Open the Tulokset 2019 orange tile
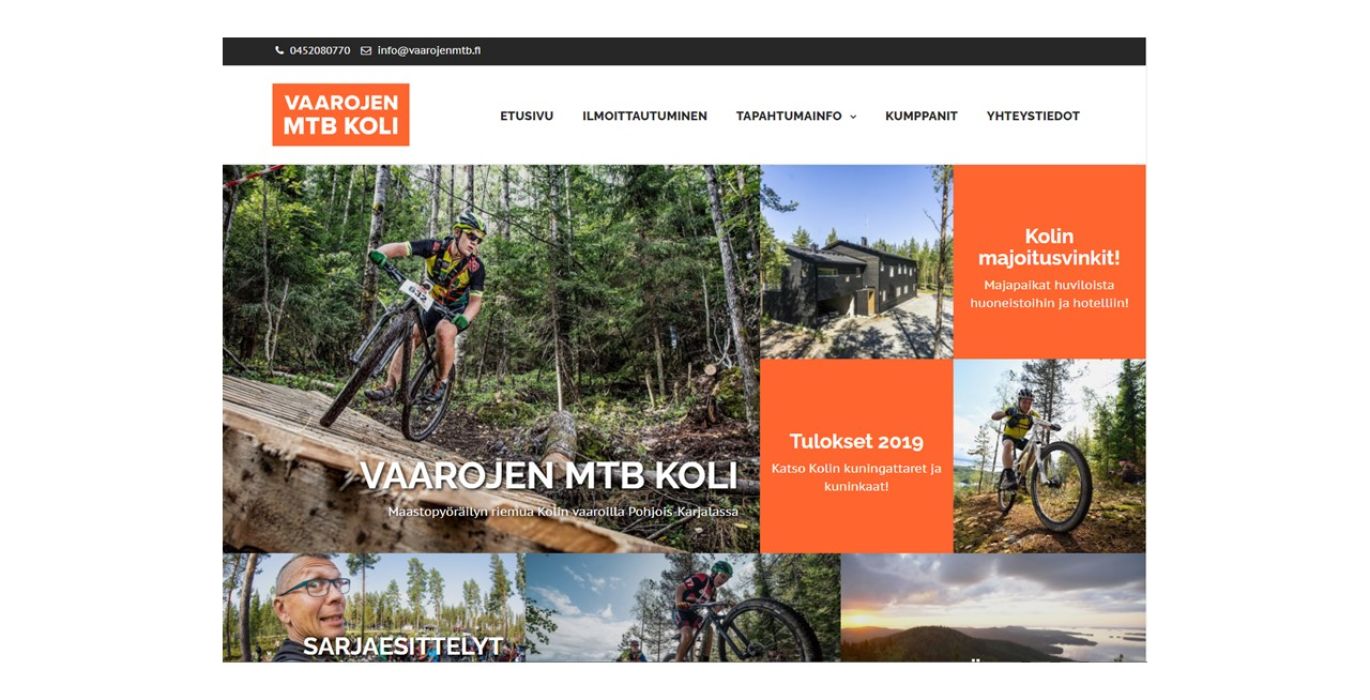 pos(856,456)
